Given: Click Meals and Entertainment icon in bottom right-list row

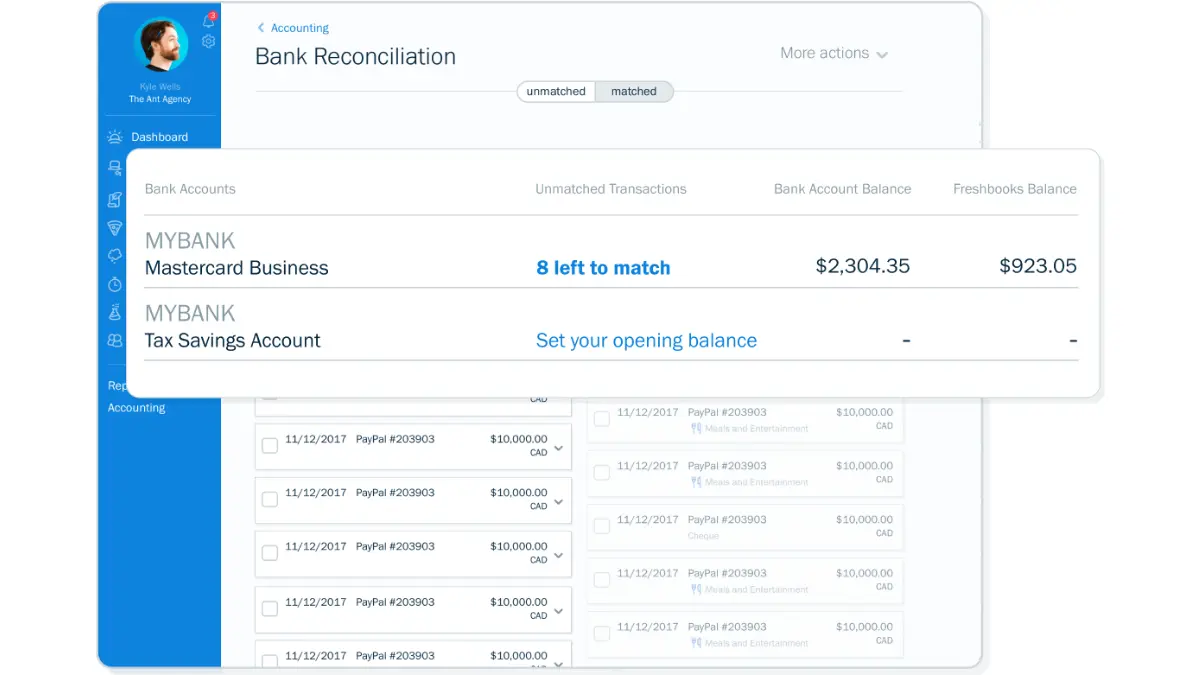Looking at the screenshot, I should tap(696, 643).
